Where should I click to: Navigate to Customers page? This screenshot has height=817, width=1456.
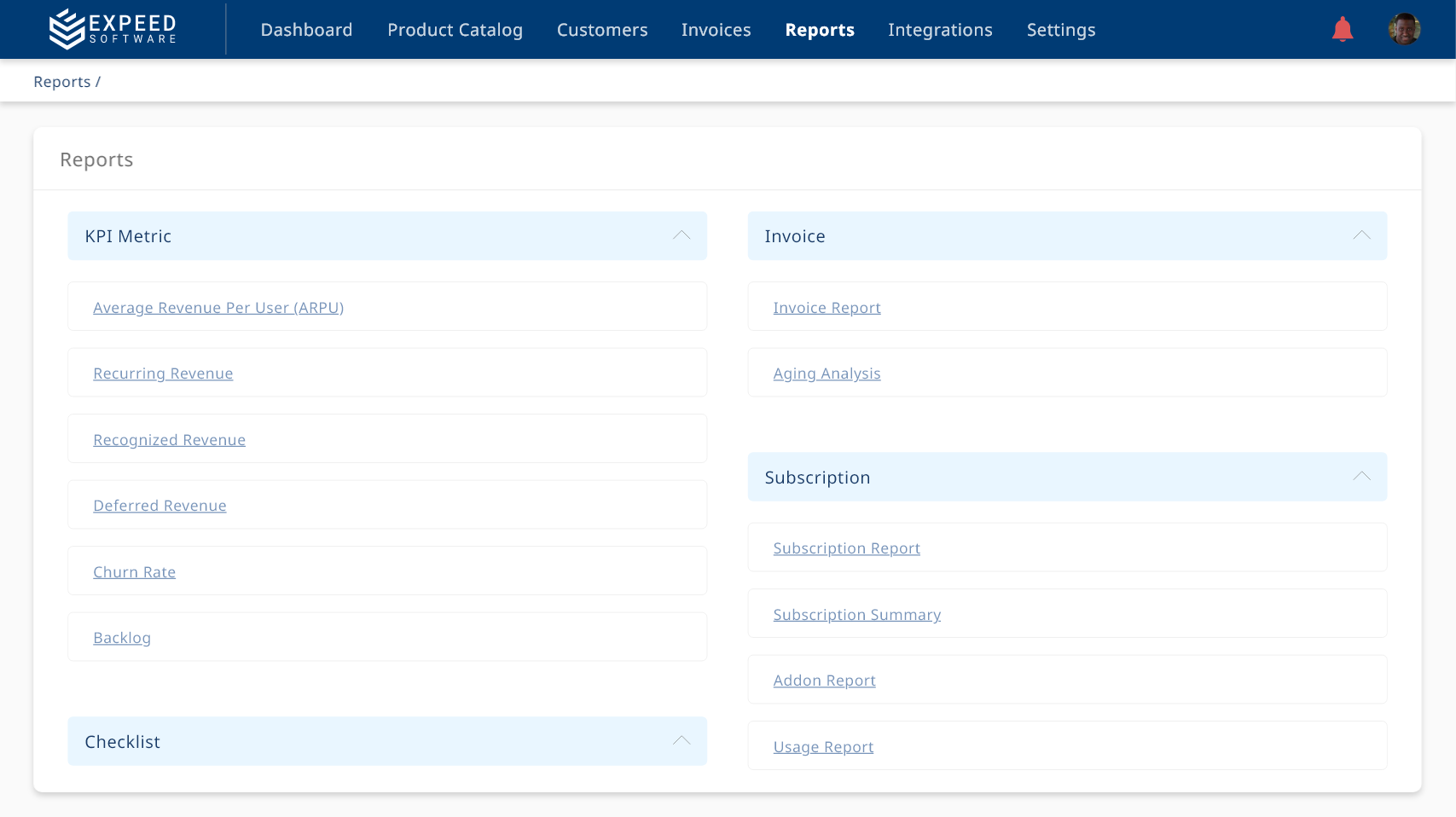point(602,30)
